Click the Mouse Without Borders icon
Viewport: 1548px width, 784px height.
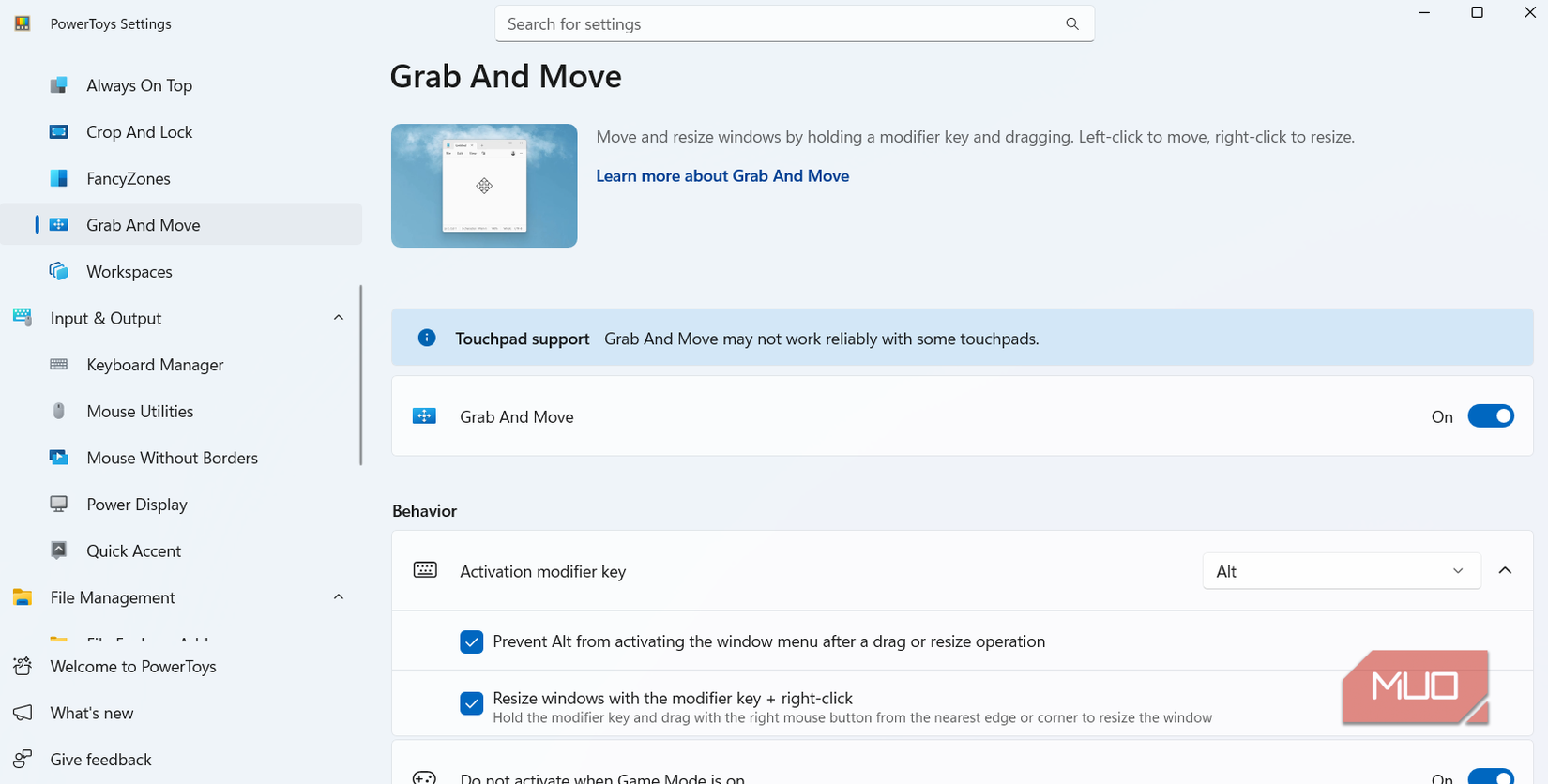pyautogui.click(x=58, y=458)
